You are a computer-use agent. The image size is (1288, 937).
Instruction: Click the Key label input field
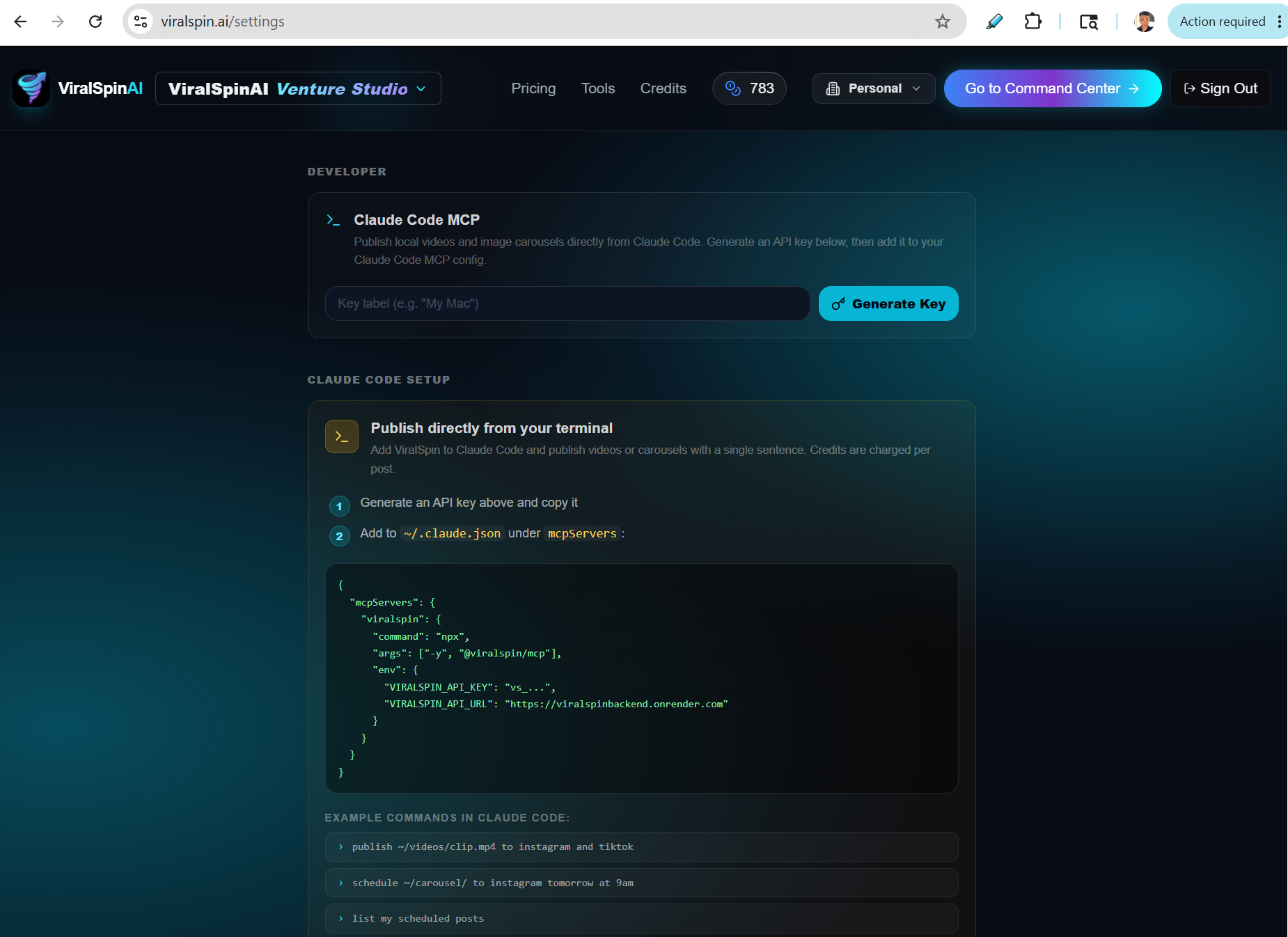coord(567,304)
